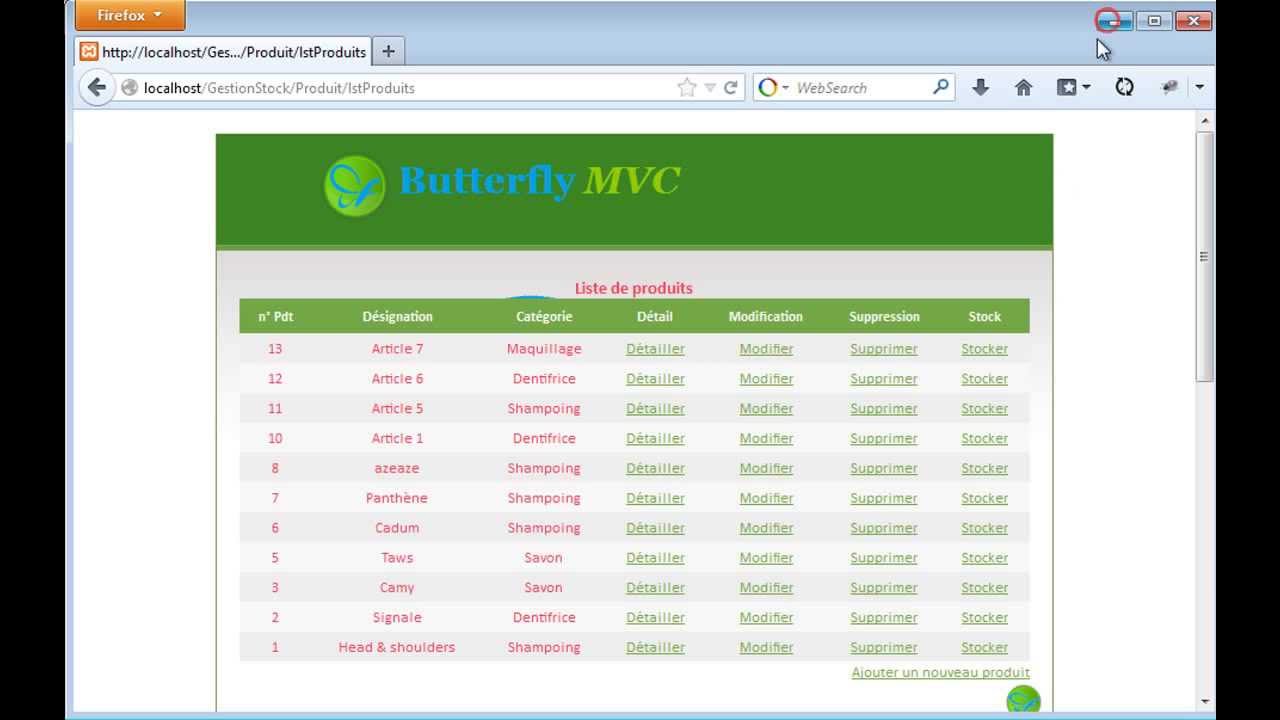Click the Stock column header

pos(984,316)
